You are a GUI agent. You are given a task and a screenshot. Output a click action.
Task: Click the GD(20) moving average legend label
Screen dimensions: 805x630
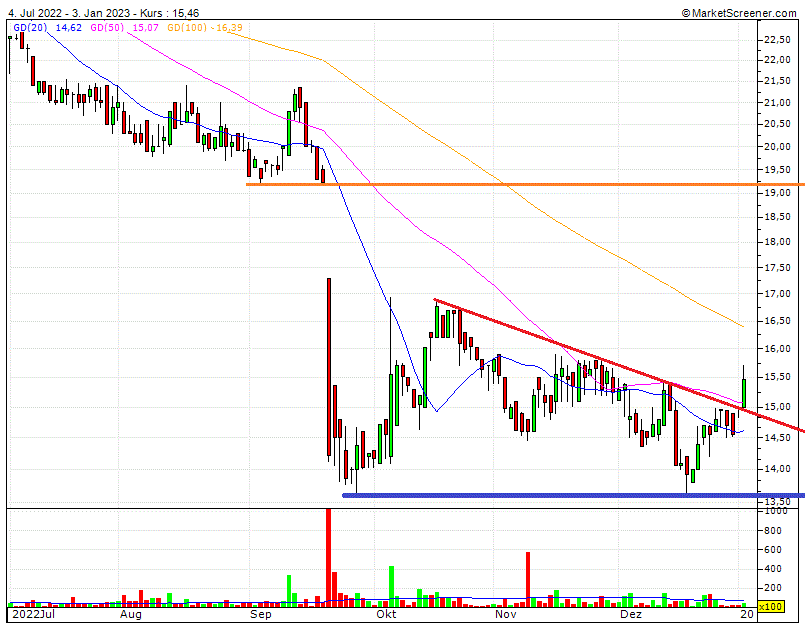point(30,28)
